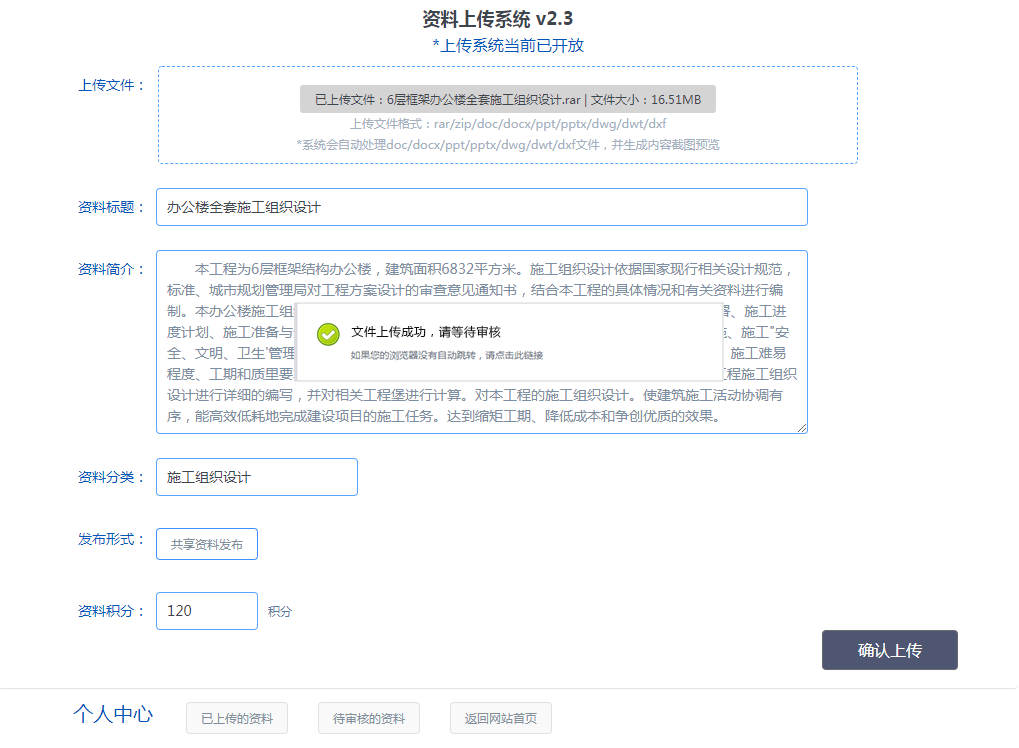Viewport: 1019px width, 748px height.
Task: Click the textarea resize handle corner
Action: tap(802, 428)
